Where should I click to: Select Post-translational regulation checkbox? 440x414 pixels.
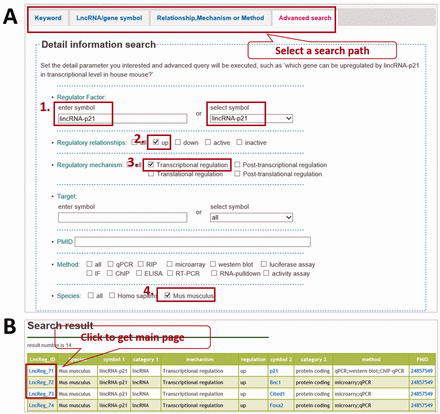tap(237, 174)
